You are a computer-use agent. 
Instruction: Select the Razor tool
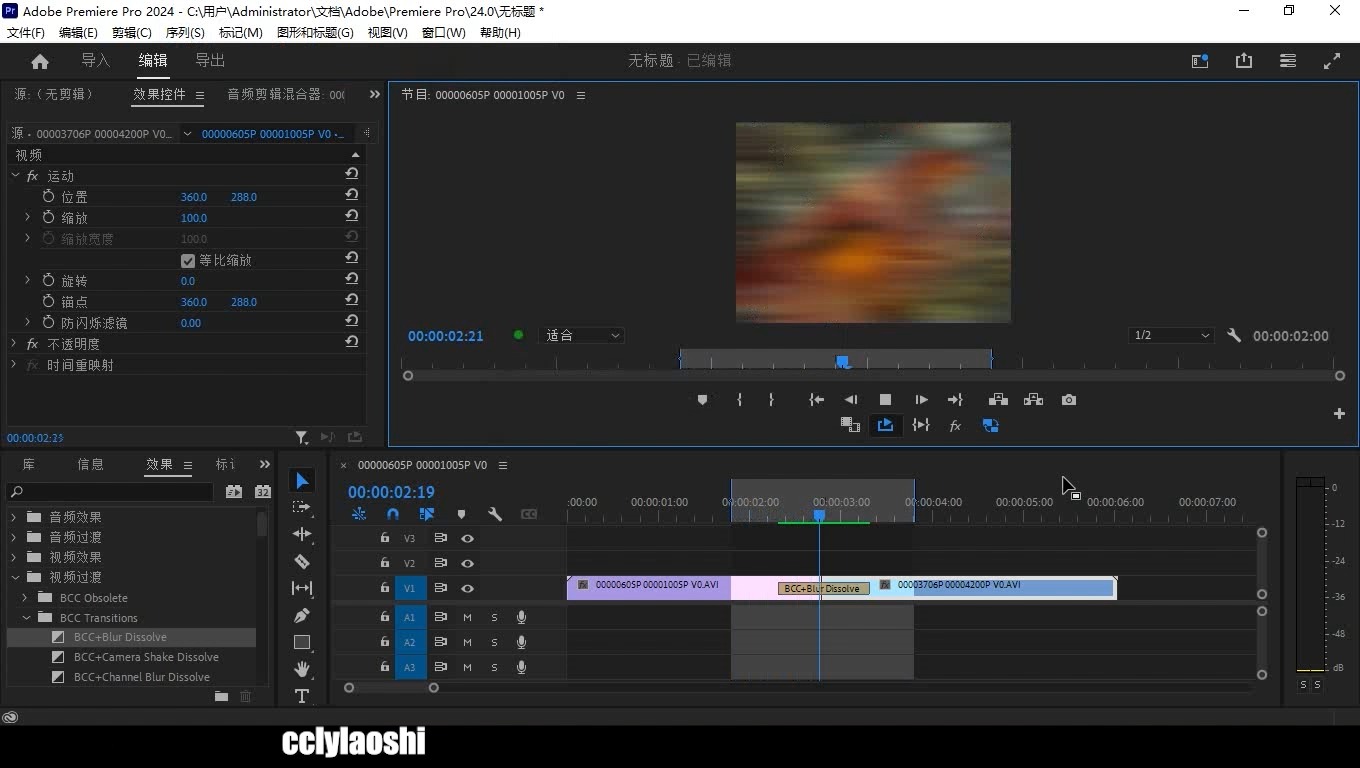tap(302, 561)
